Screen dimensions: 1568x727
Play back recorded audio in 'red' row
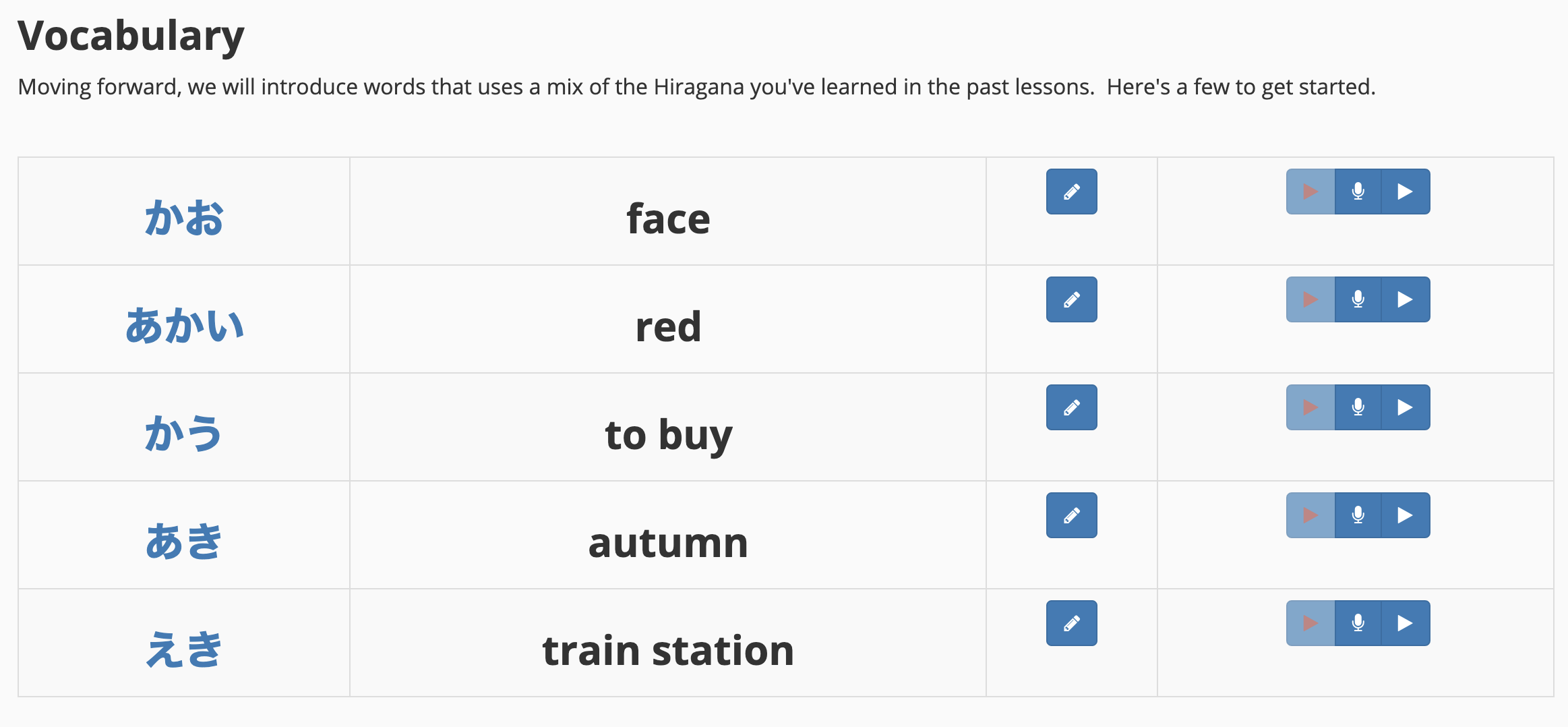1310,299
